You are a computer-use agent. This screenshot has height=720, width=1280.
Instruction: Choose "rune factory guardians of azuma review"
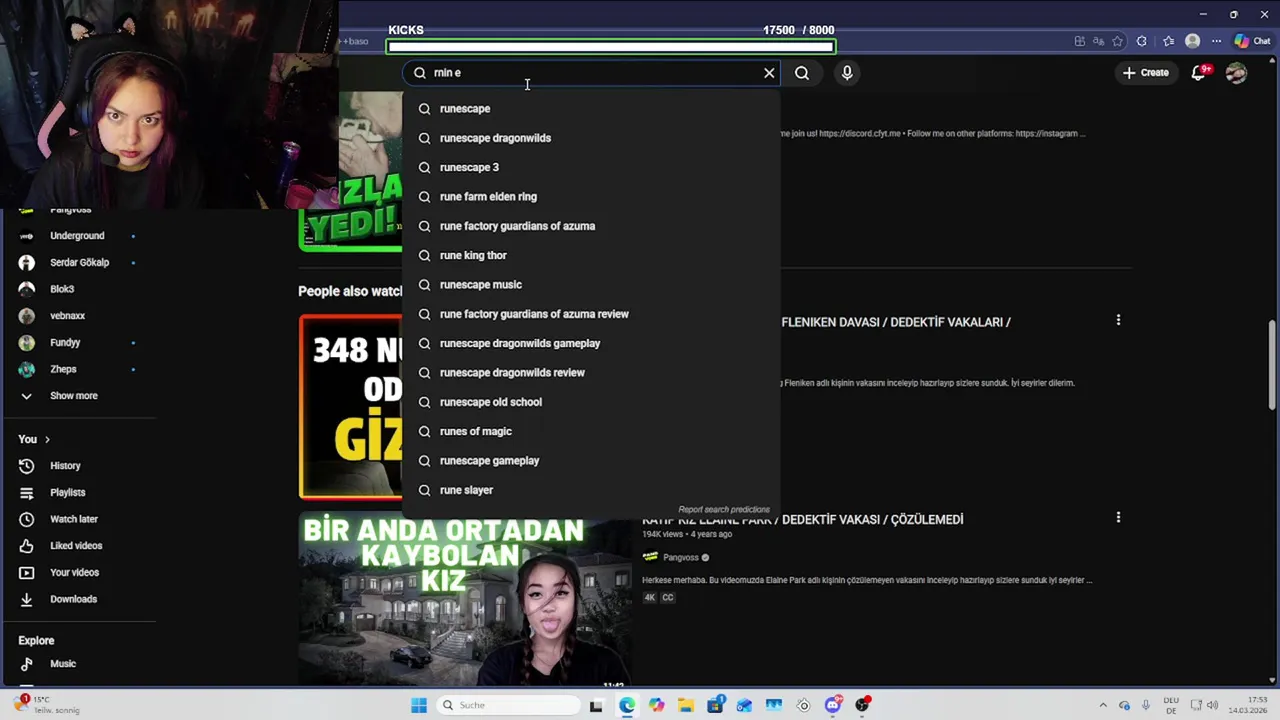click(591, 314)
